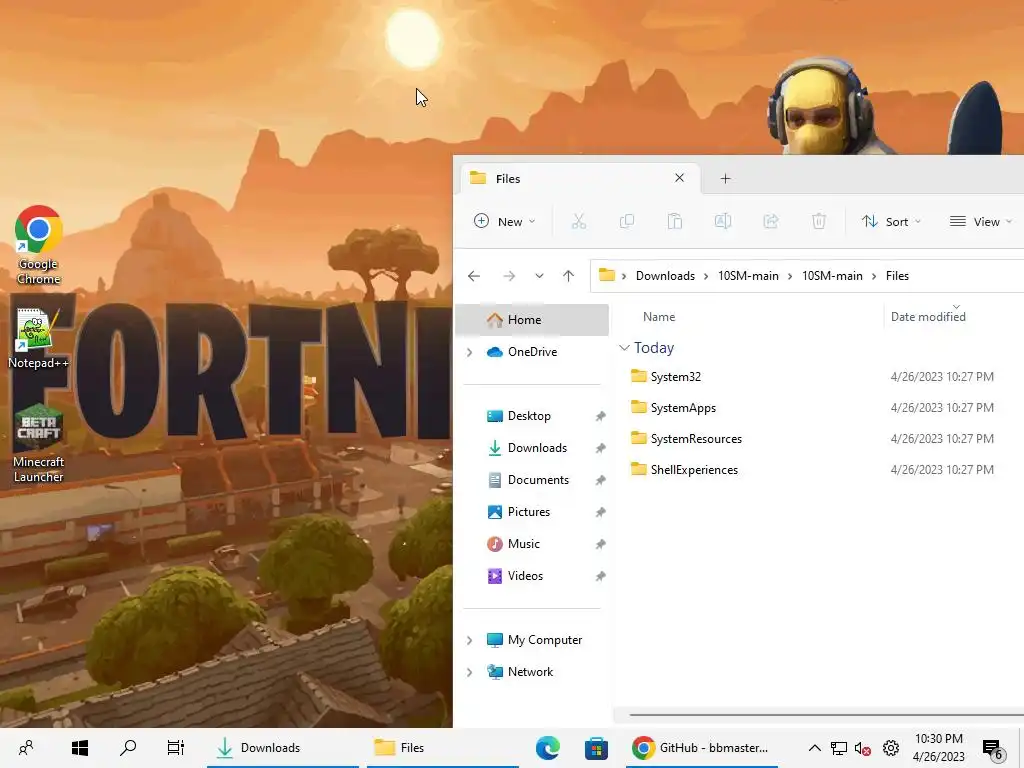Viewport: 1024px width, 768px height.
Task: Click Downloads in the address breadcrumb
Action: point(665,276)
